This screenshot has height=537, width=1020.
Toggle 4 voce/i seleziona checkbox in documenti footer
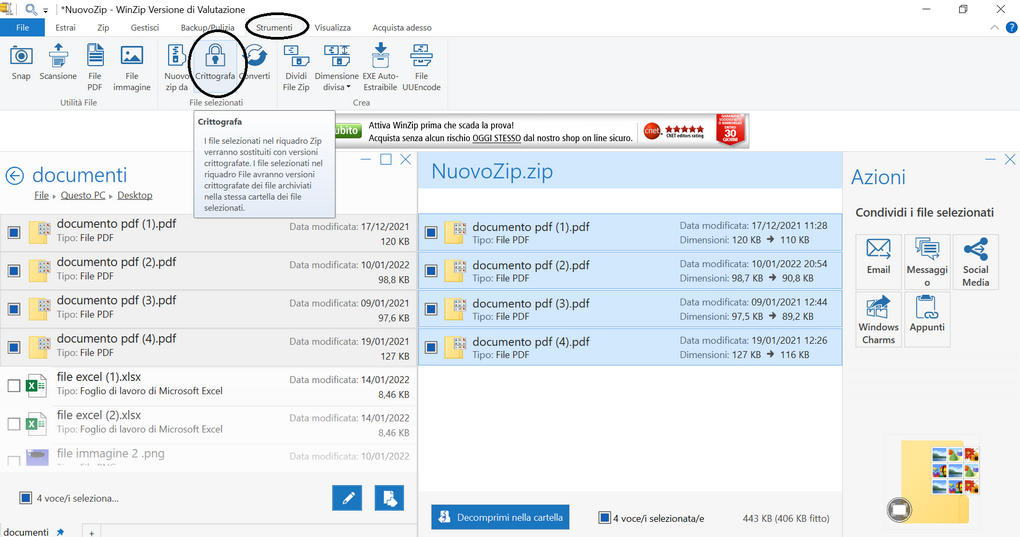[25, 498]
